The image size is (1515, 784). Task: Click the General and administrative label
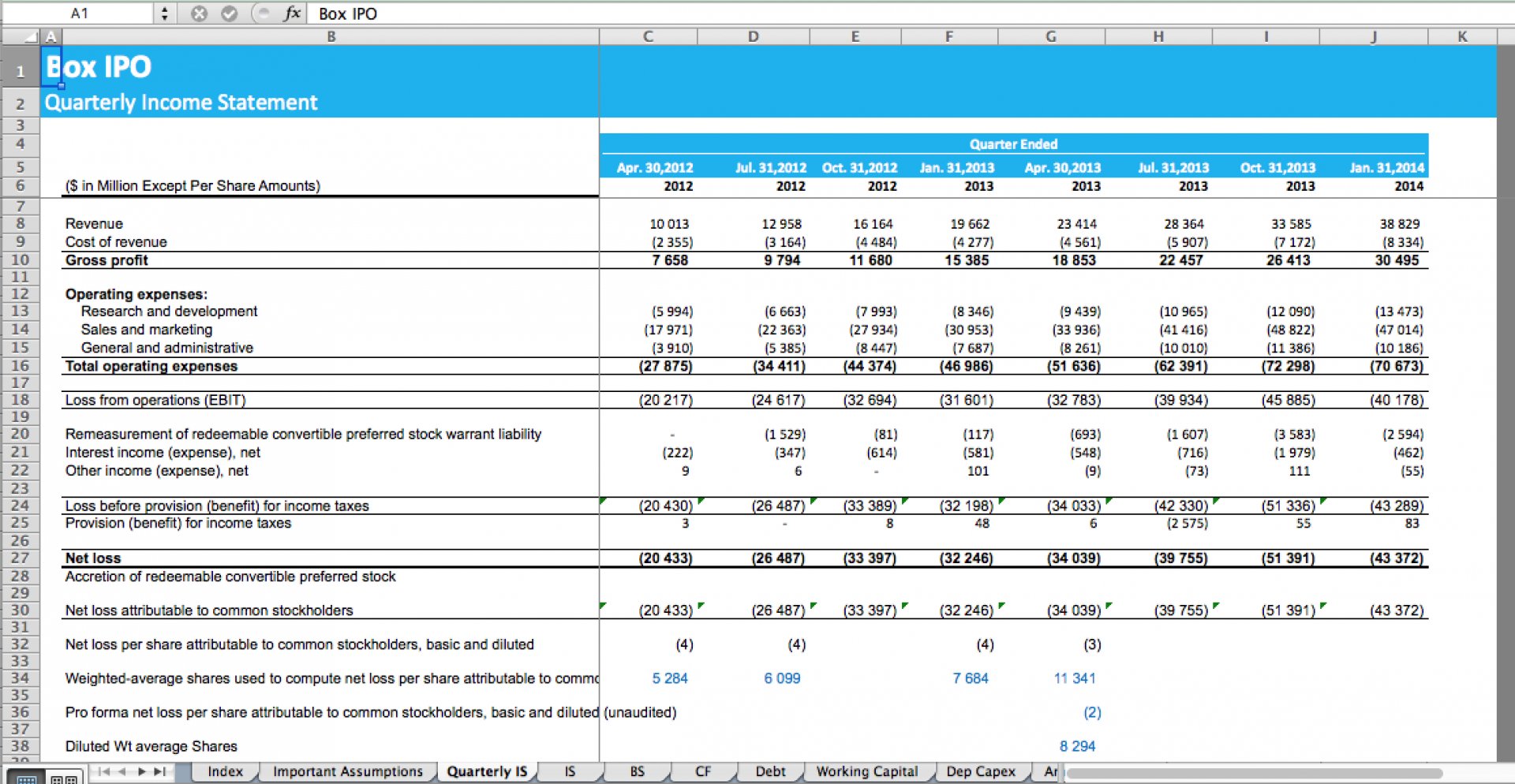click(x=167, y=348)
